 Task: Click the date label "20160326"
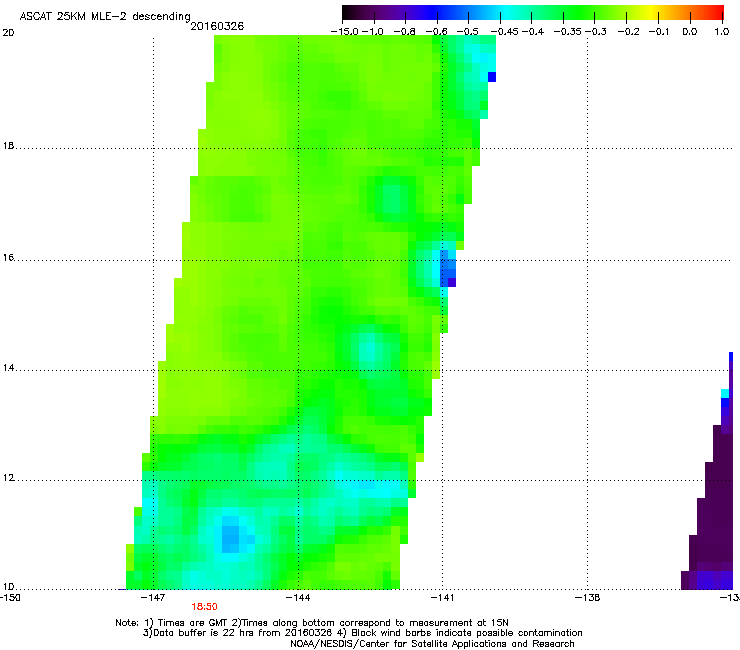(217, 26)
